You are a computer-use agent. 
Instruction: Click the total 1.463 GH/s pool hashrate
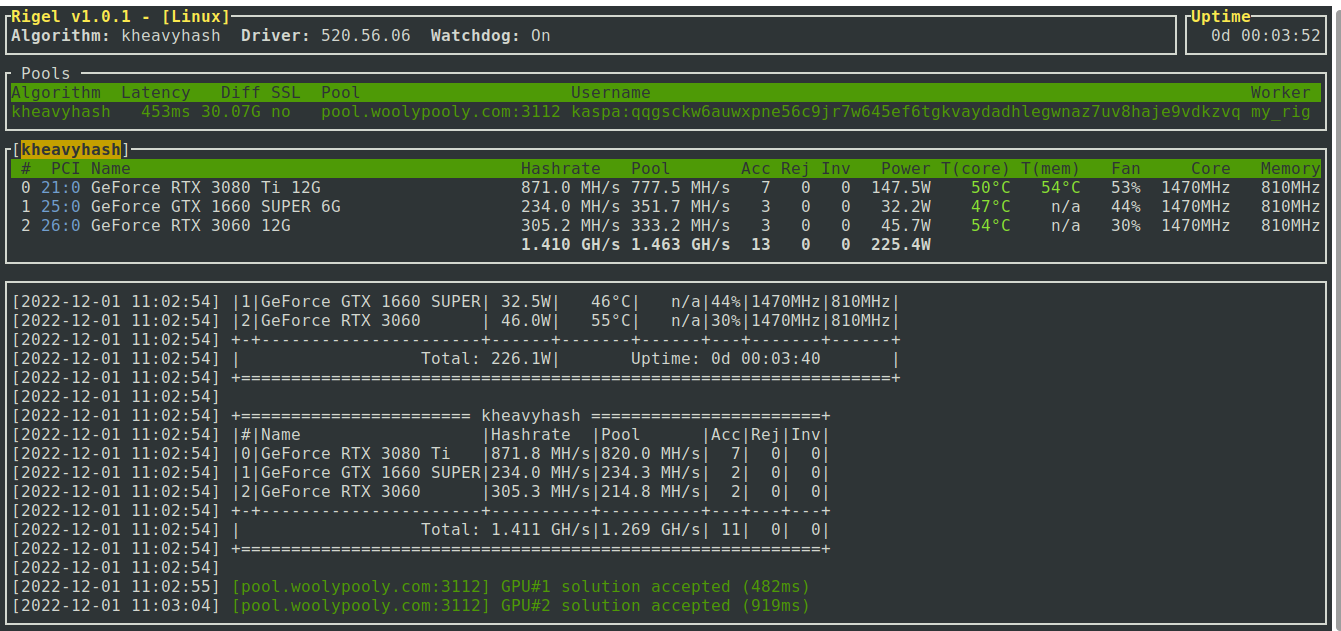[x=681, y=244]
